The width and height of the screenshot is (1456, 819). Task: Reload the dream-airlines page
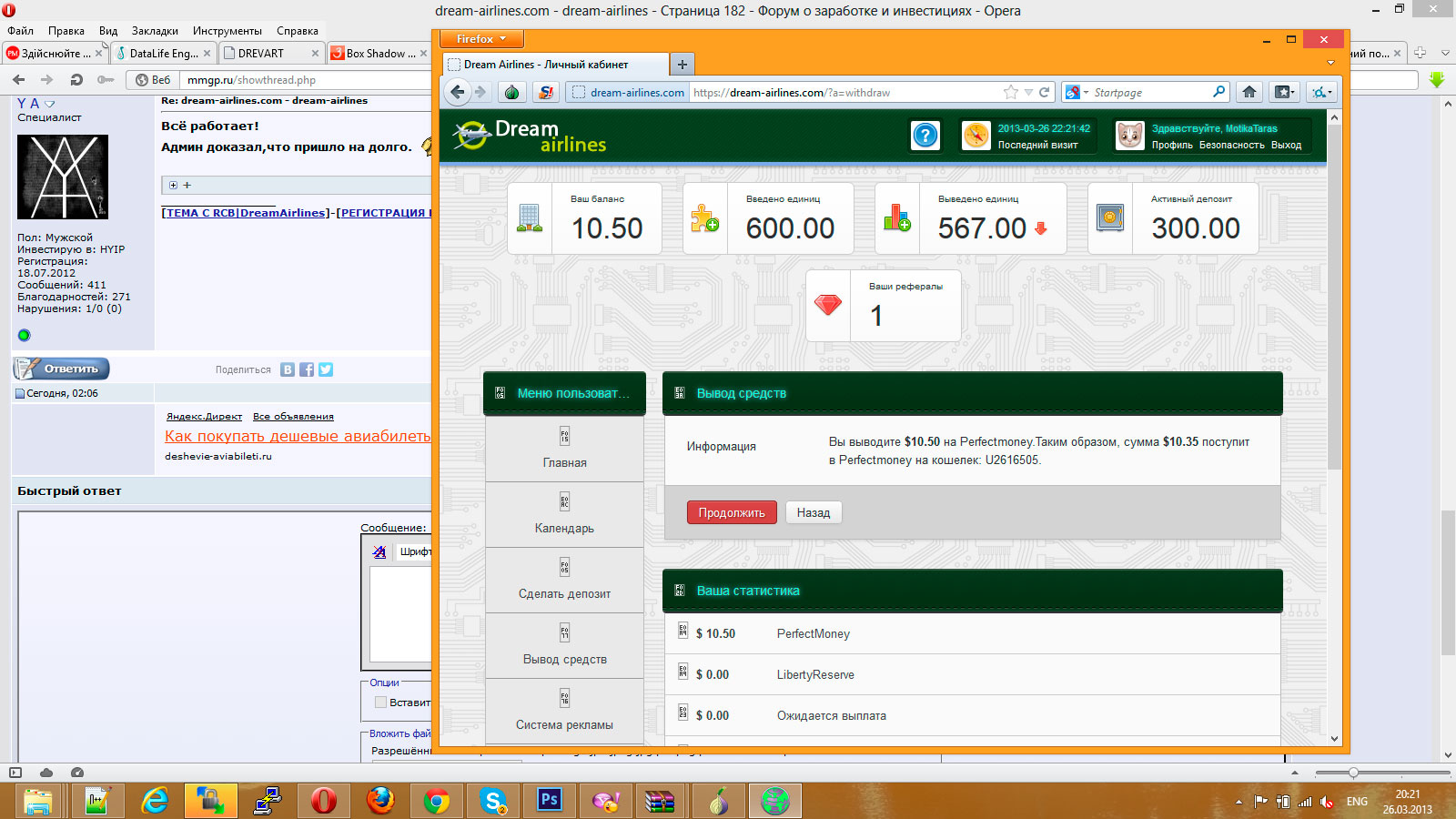(1045, 92)
